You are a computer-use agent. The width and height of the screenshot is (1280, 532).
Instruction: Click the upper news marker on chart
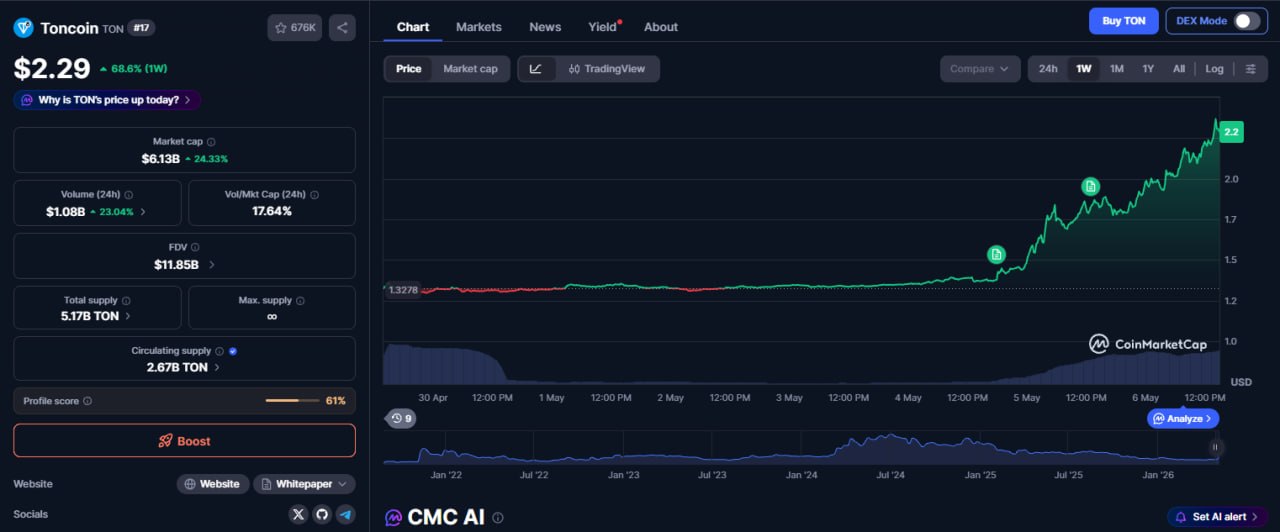click(1091, 186)
